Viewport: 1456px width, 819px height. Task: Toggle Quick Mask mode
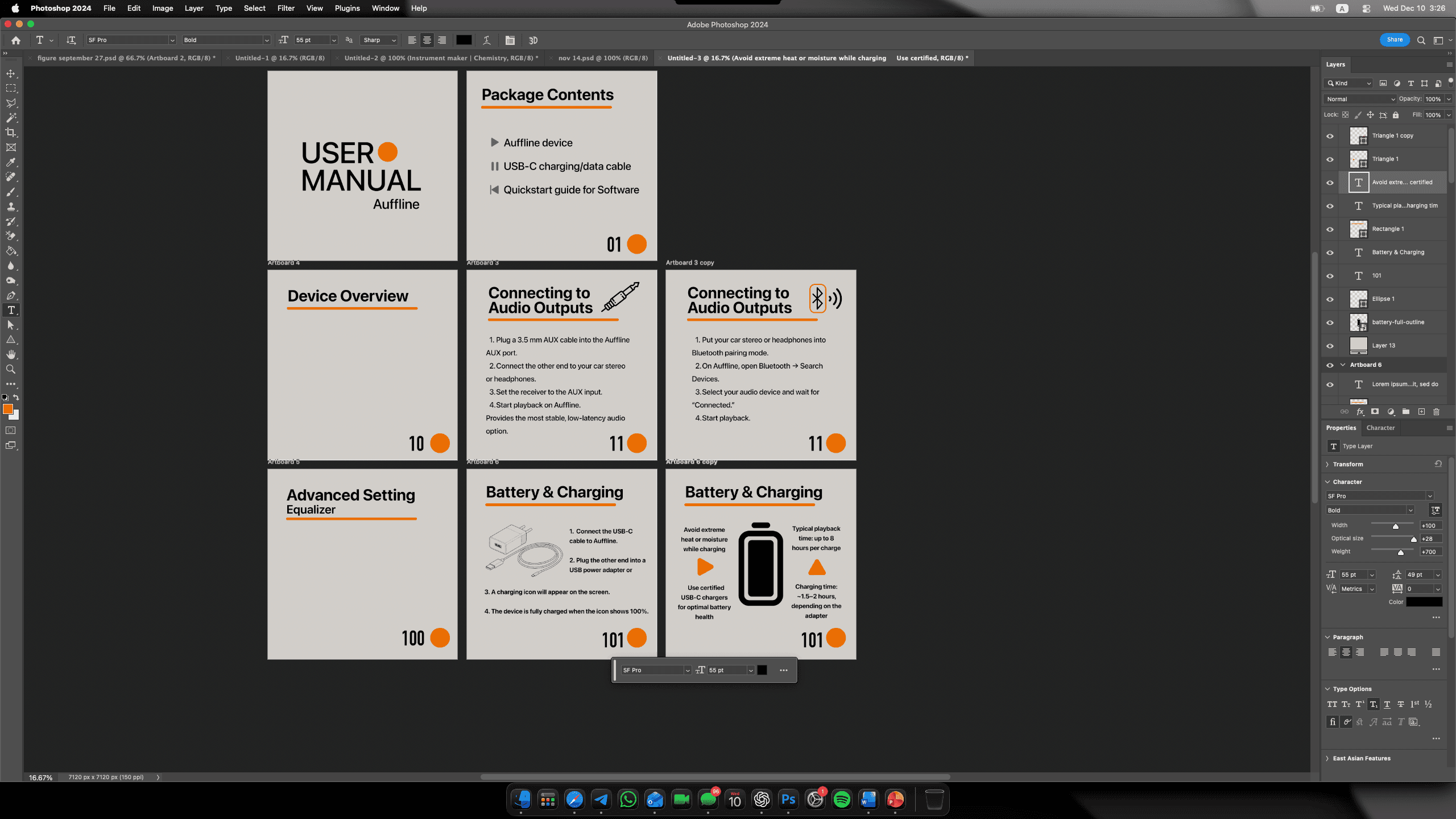pyautogui.click(x=11, y=431)
